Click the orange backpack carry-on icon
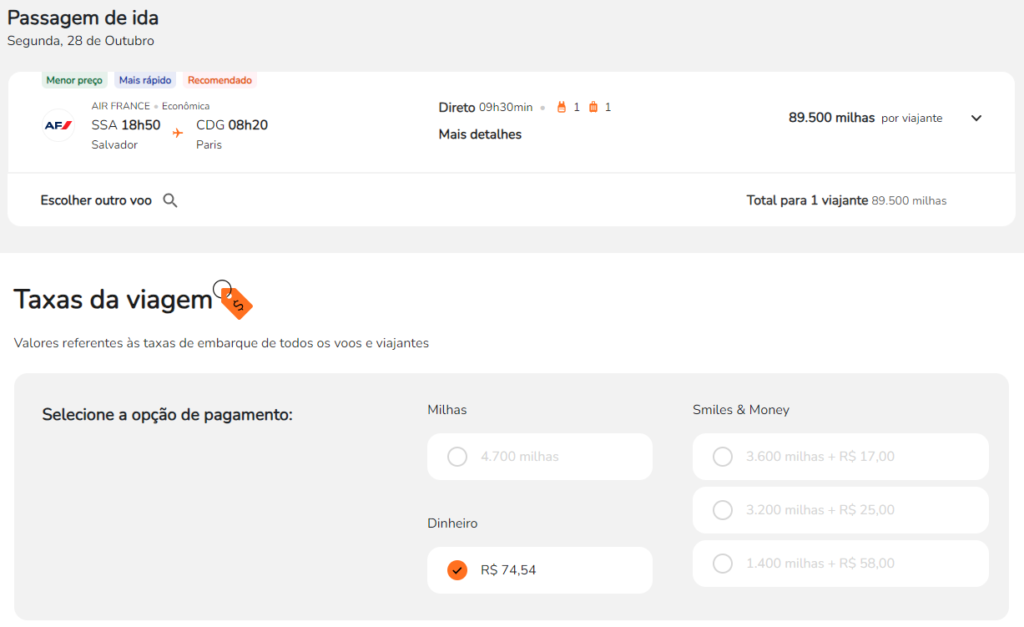This screenshot has width=1024, height=627. coord(561,107)
